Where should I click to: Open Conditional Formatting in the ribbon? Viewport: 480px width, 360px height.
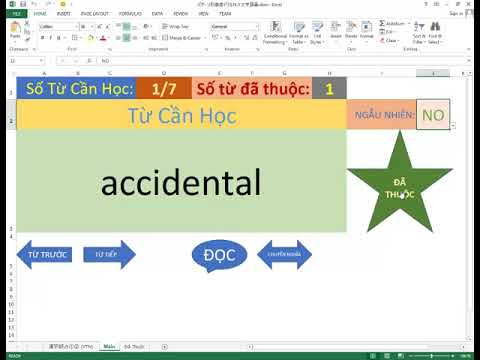coord(275,33)
